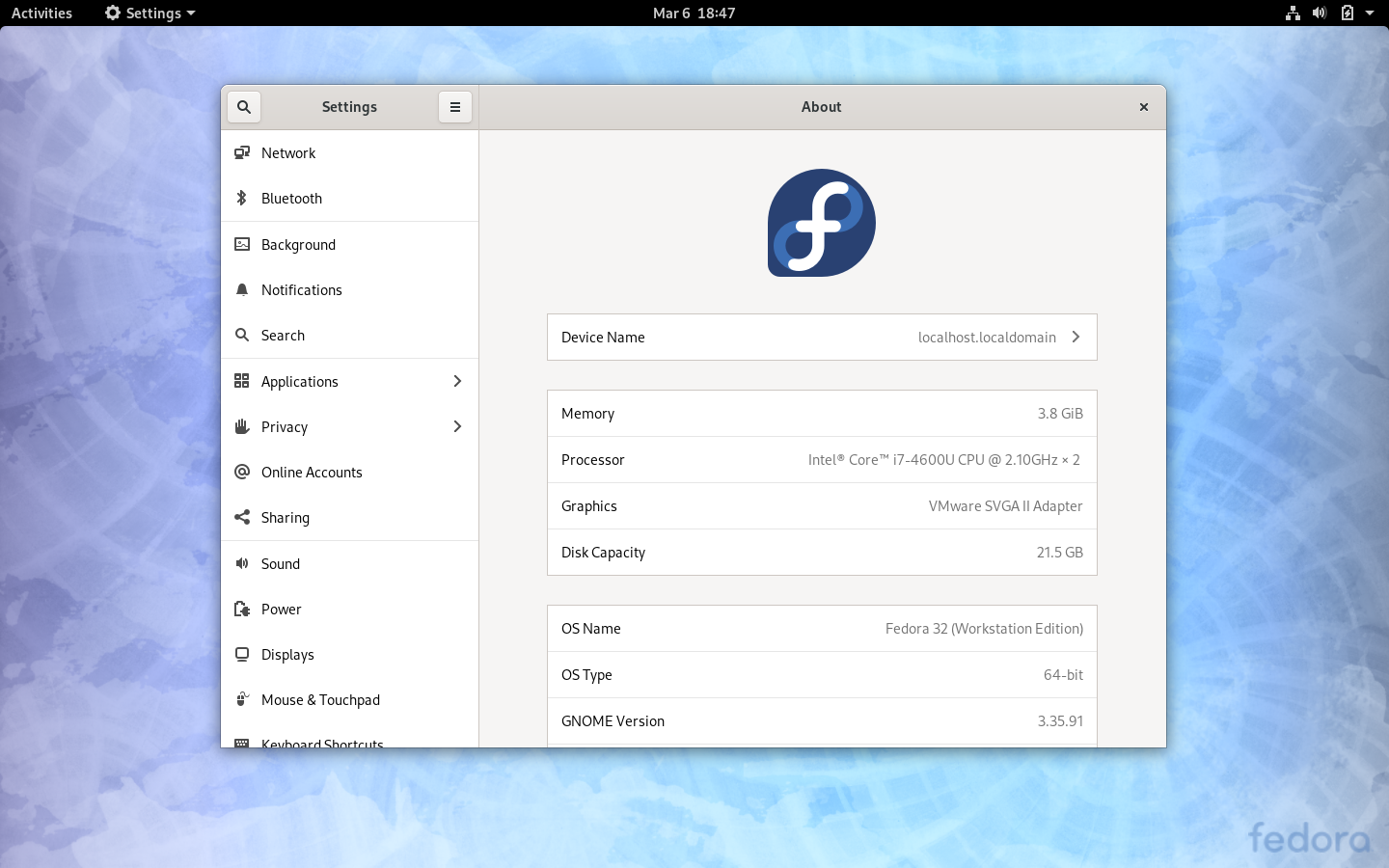Image resolution: width=1389 pixels, height=868 pixels.
Task: Open the Settings hamburger menu
Action: (455, 107)
